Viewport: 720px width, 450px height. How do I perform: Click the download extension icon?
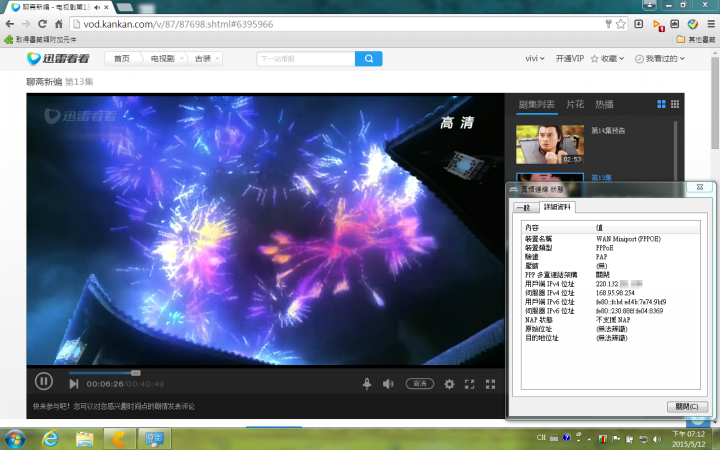click(x=639, y=24)
